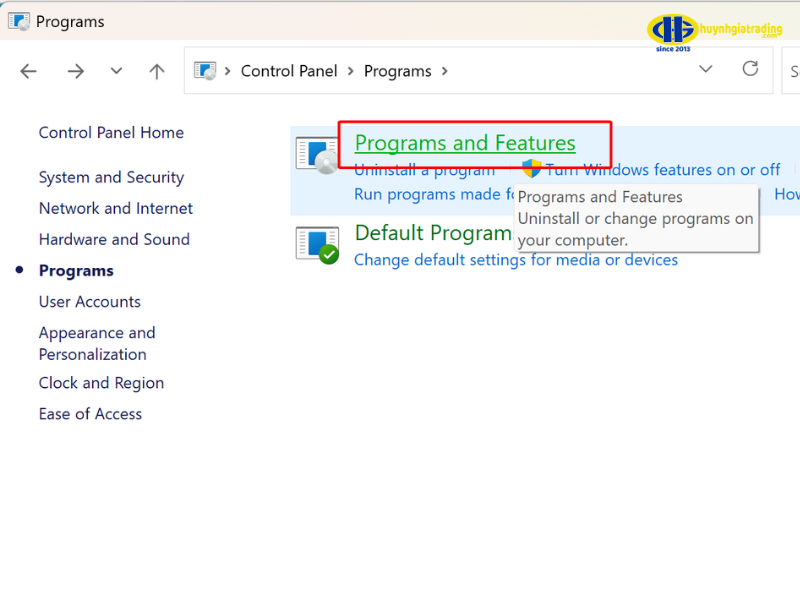
Task: Click the Default Programs icon
Action: tap(317, 244)
